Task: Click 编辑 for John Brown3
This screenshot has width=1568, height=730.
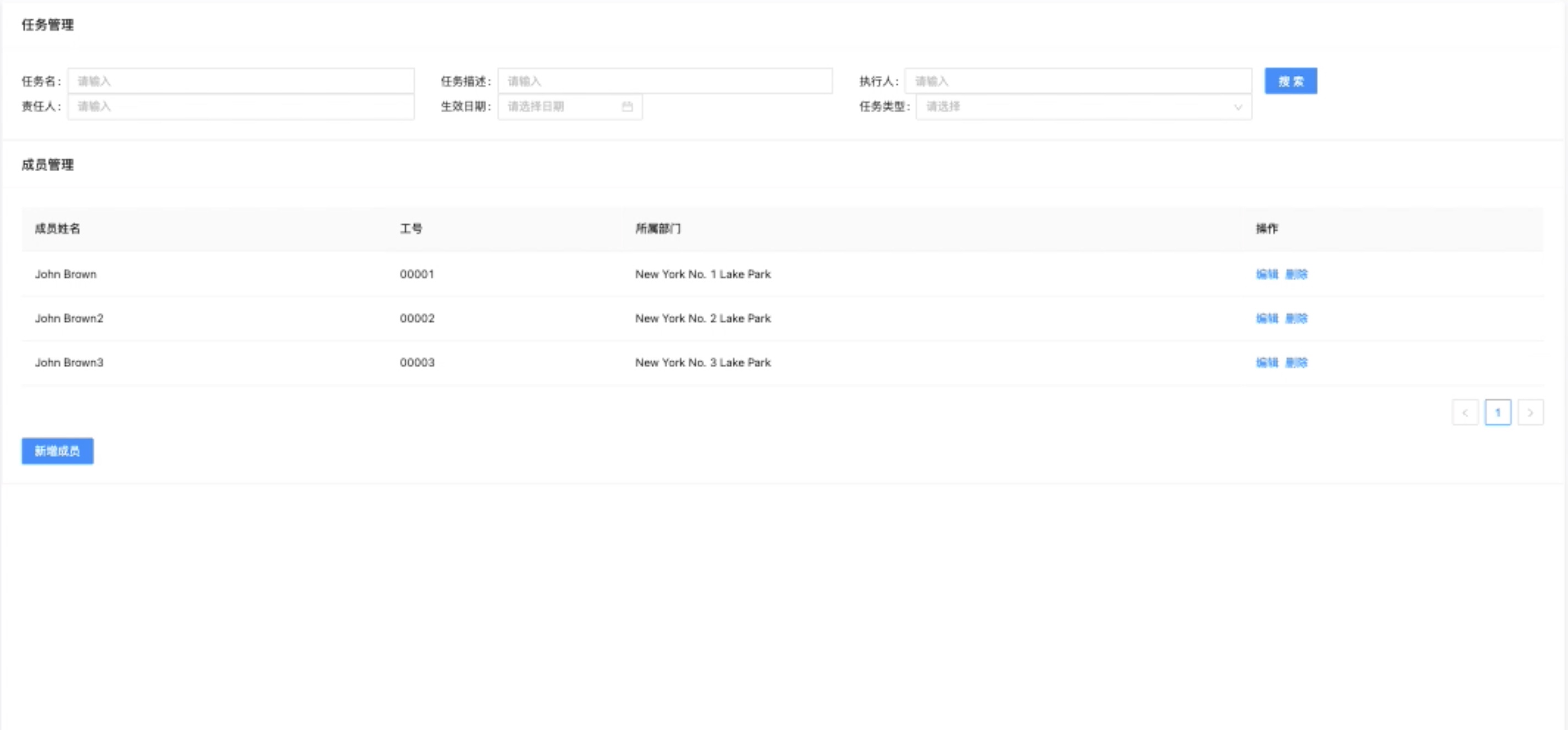Action: [1267, 363]
